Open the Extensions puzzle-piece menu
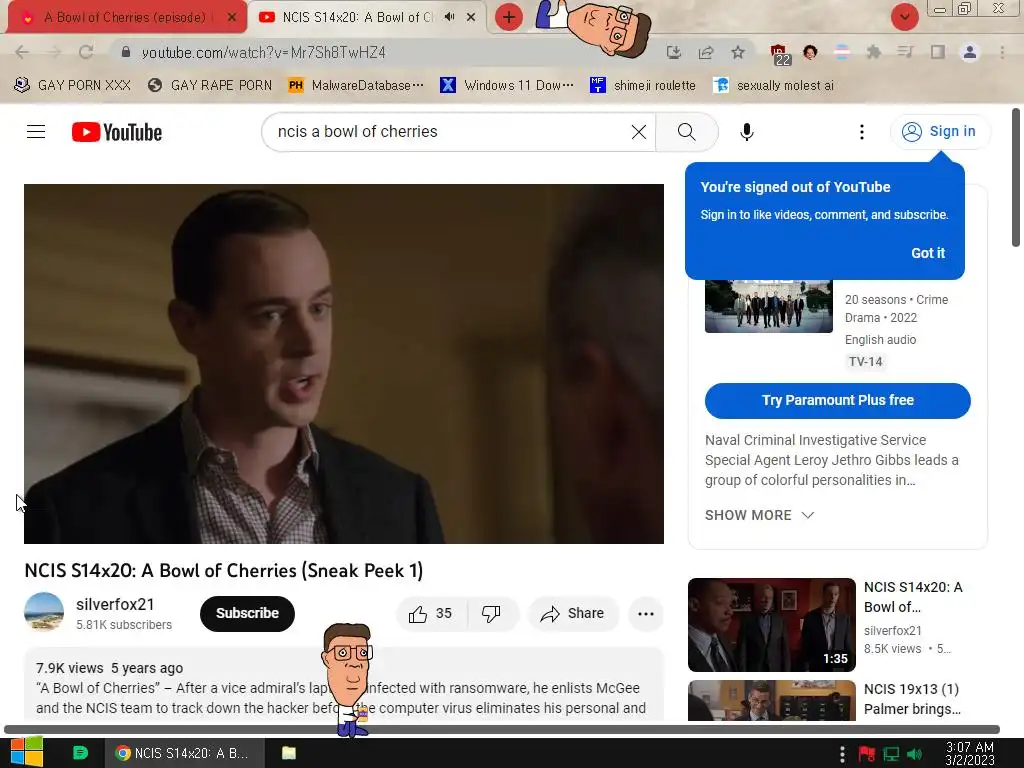Viewport: 1024px width, 768px height. pos(874,52)
